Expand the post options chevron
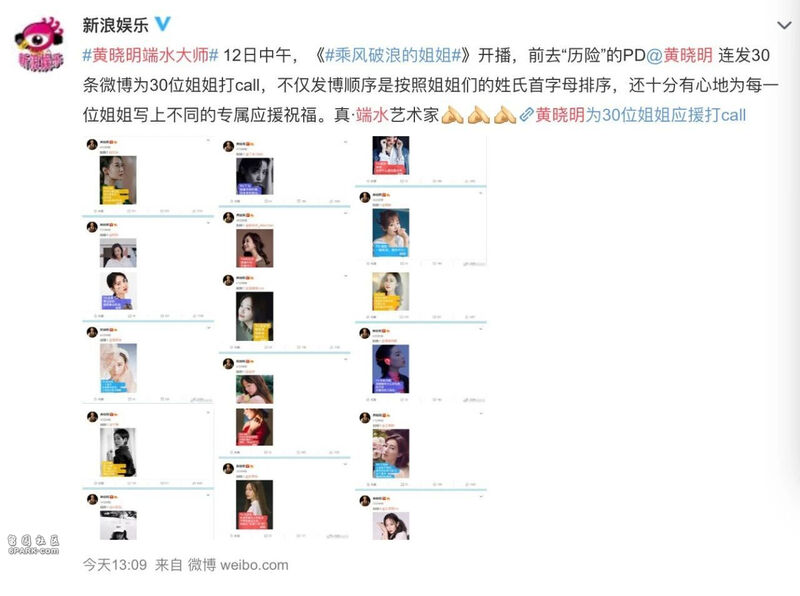 [x=784, y=25]
